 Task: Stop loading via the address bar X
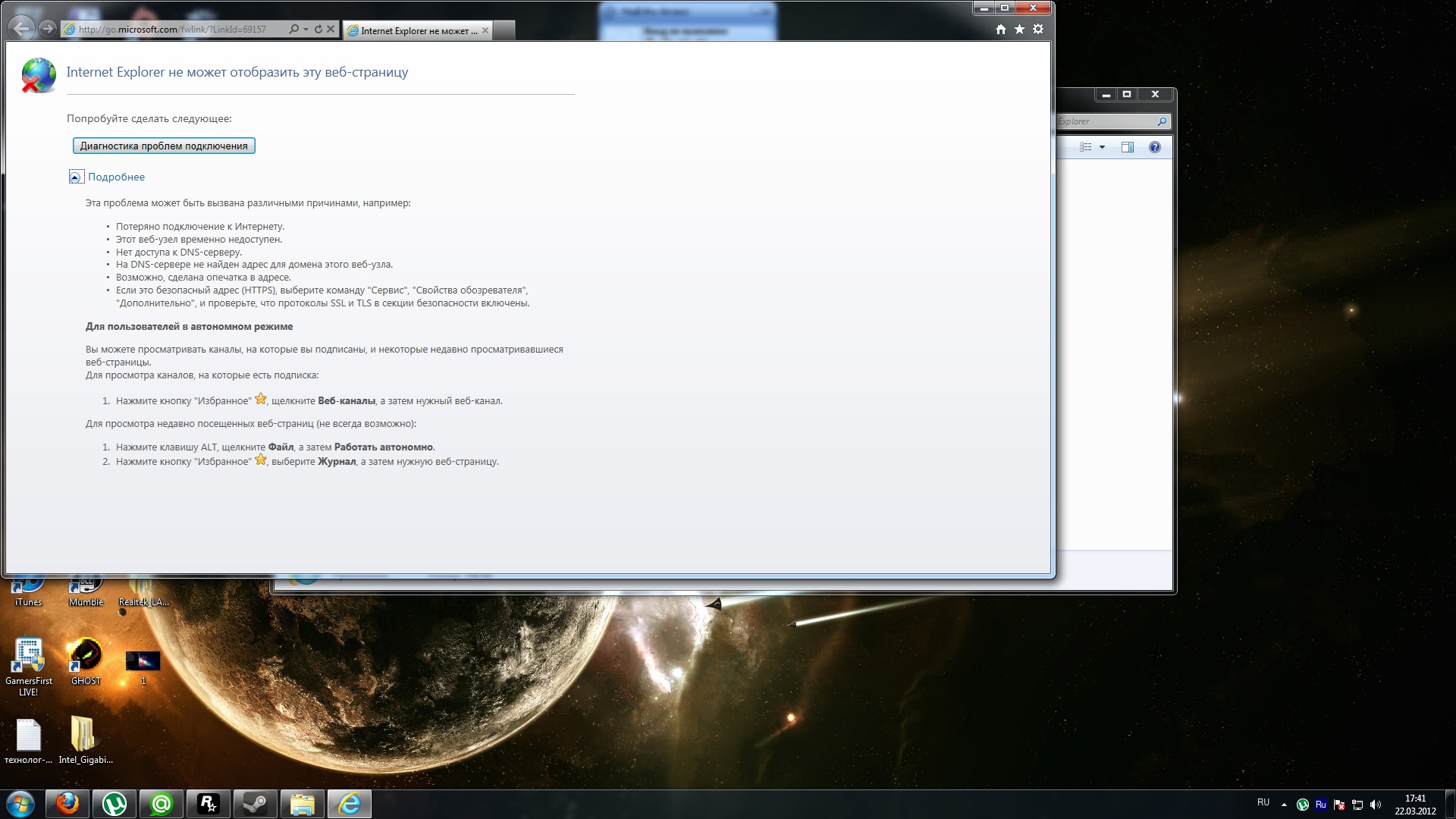point(331,30)
